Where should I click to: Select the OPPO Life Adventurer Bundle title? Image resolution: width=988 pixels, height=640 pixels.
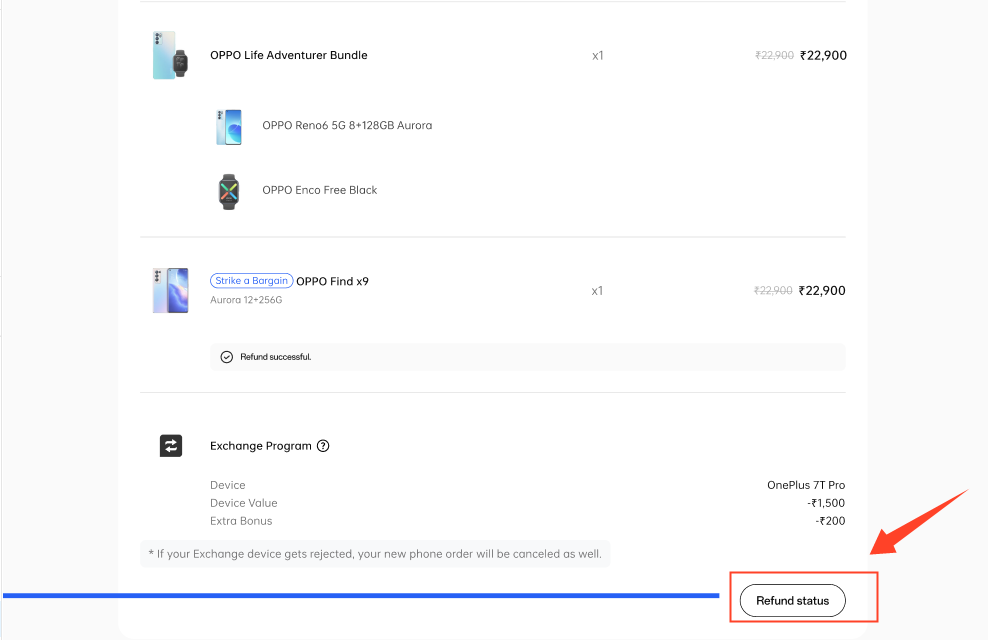(289, 55)
